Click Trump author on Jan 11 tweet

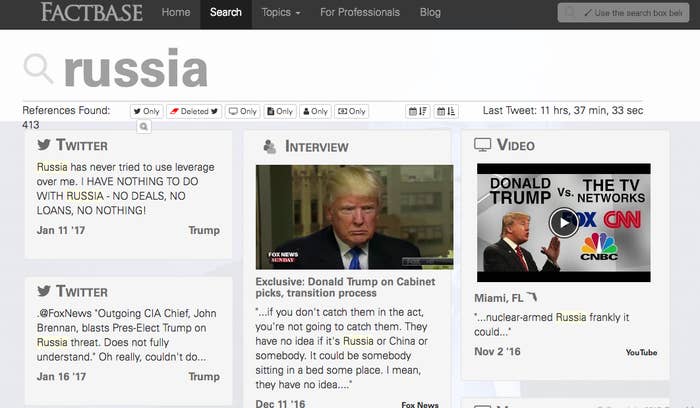tap(204, 230)
